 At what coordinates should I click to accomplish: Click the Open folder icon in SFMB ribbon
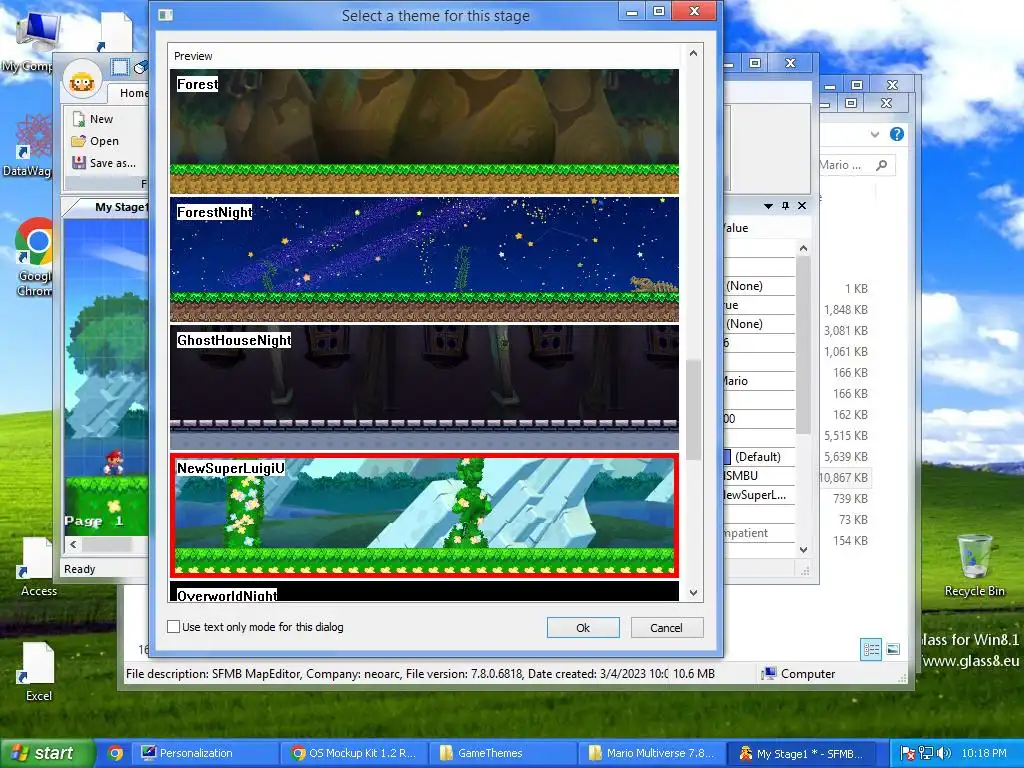pyautogui.click(x=79, y=141)
